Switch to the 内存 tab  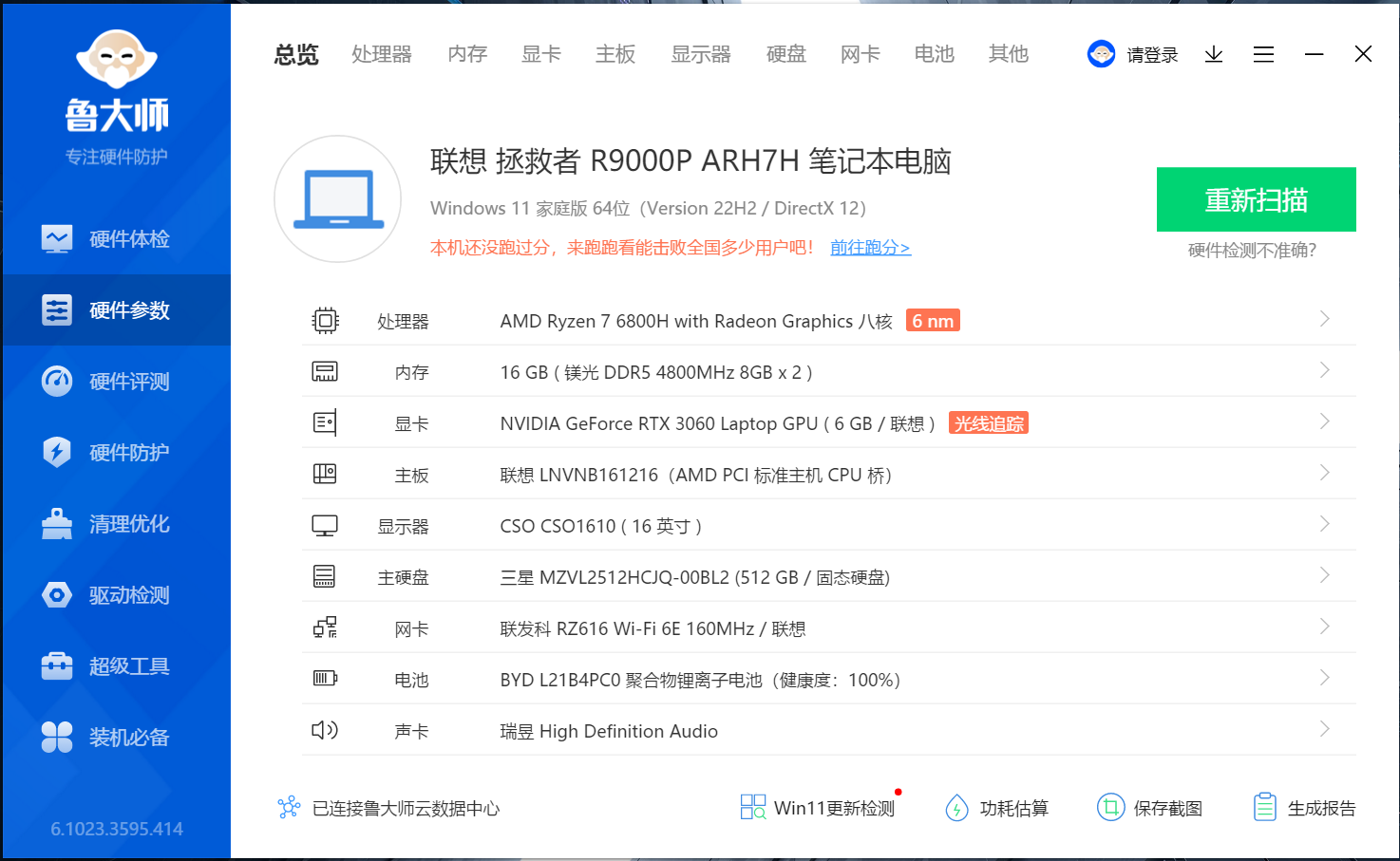(467, 54)
